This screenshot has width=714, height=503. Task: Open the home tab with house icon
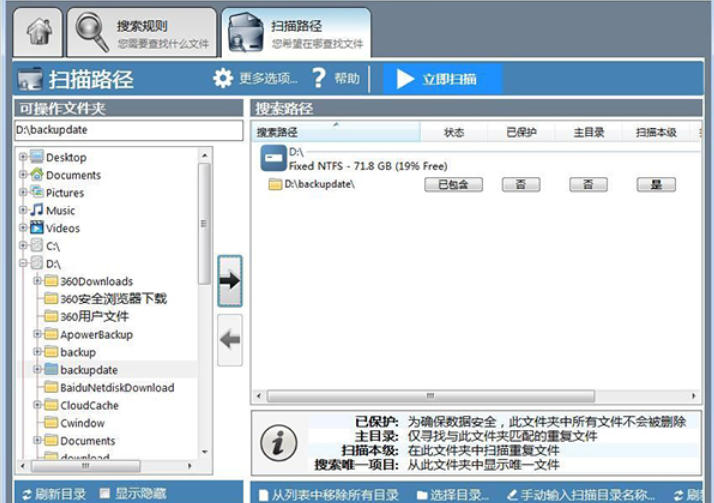click(38, 32)
